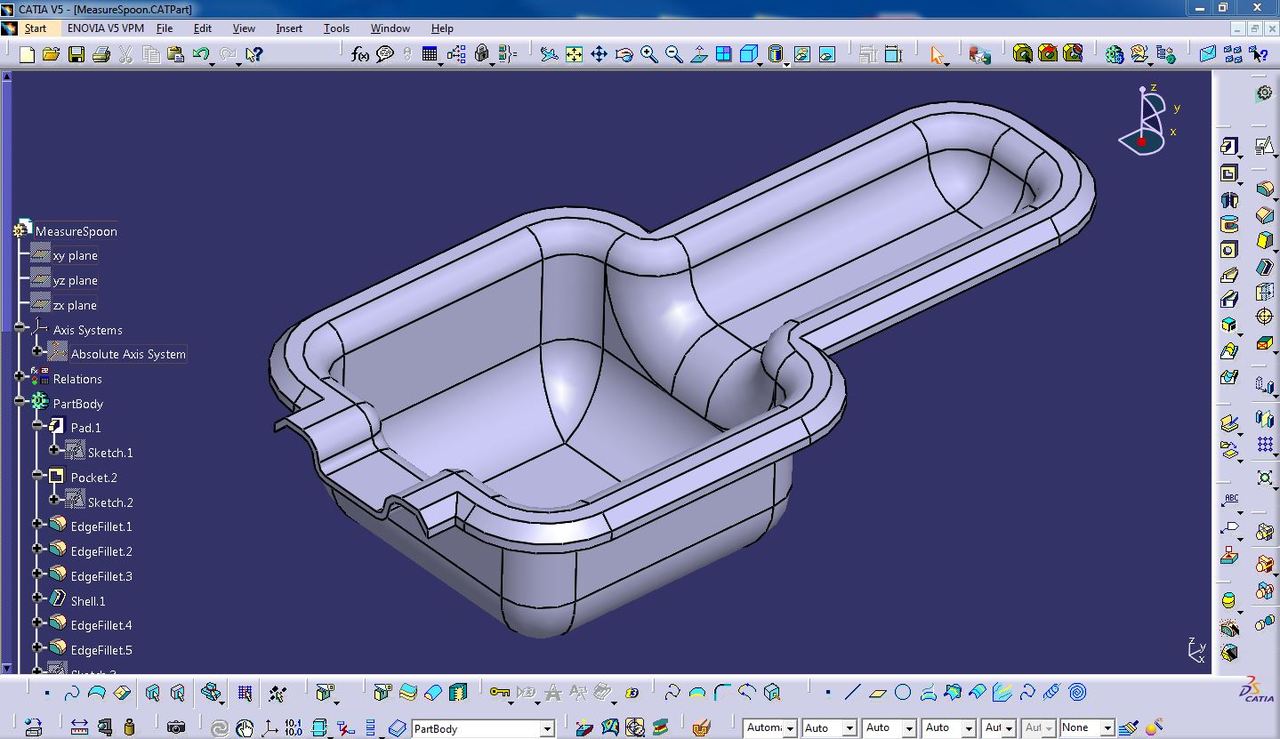Viewport: 1280px width, 739px height.
Task: Open the Automatic fill color dropdown
Action: pos(790,728)
